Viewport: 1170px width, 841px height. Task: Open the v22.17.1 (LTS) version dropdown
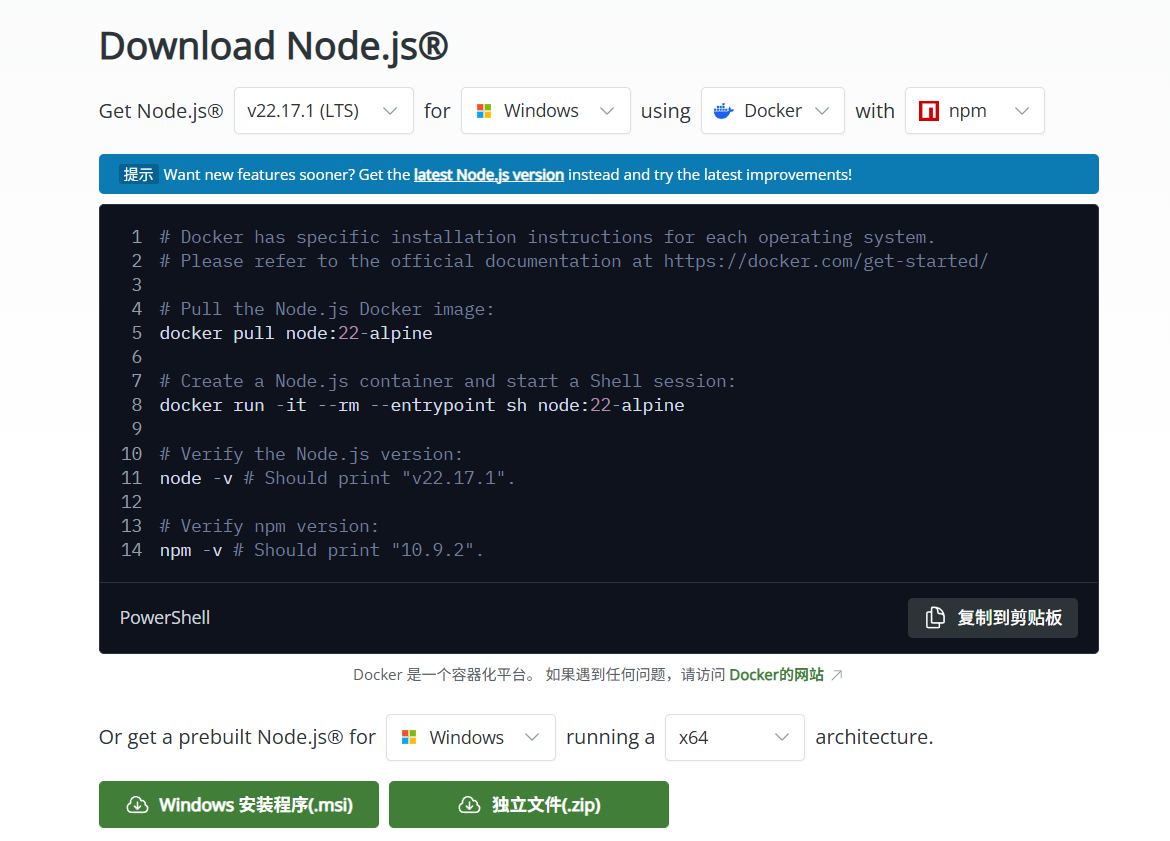tap(323, 110)
